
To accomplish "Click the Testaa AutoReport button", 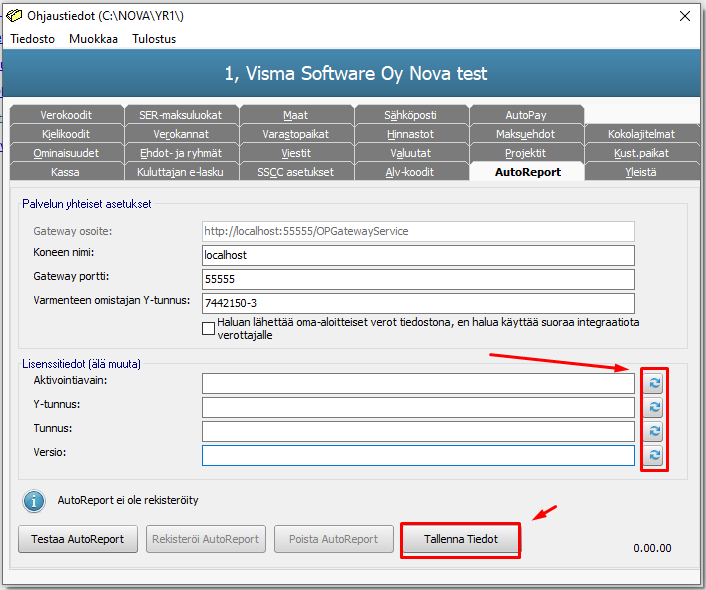I will coord(78,539).
